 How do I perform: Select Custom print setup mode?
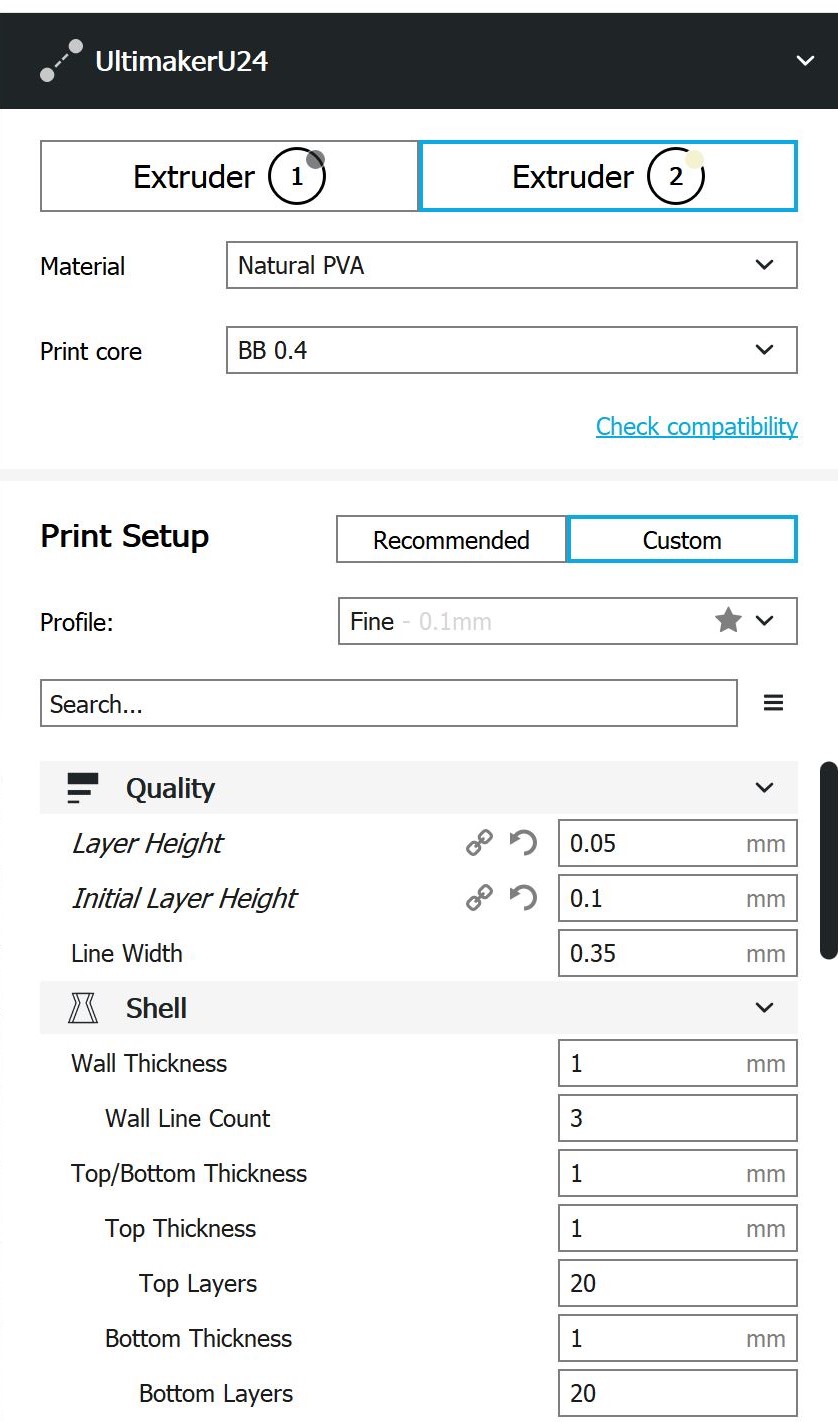682,540
